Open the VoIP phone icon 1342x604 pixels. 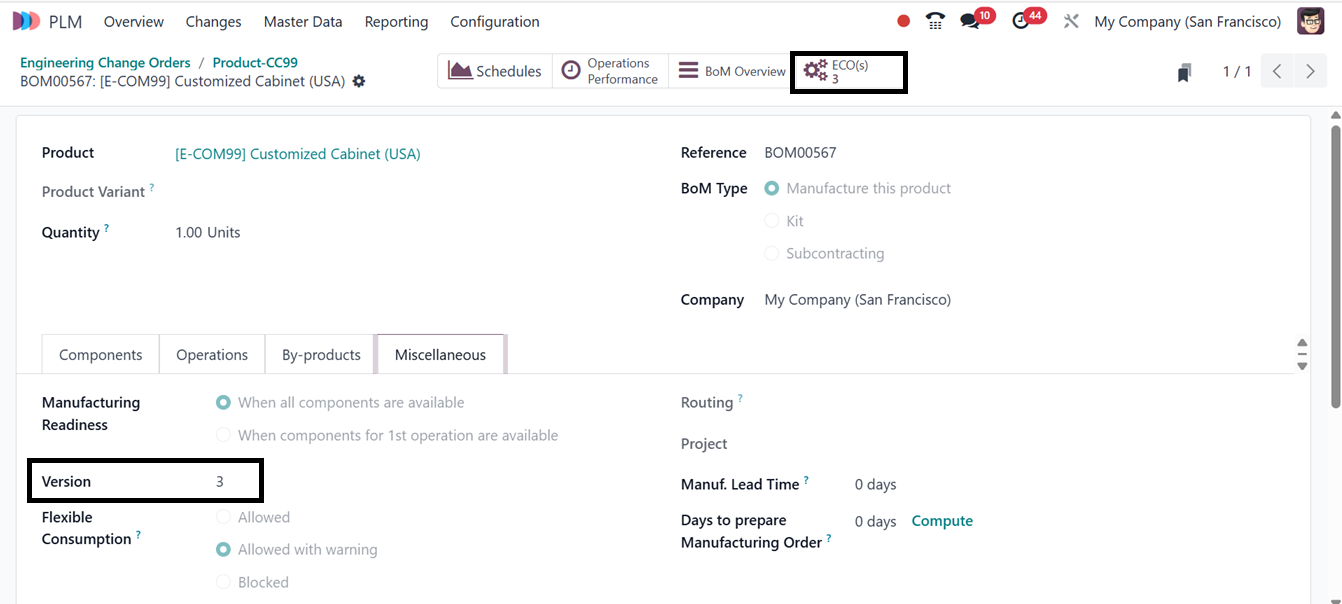point(935,21)
